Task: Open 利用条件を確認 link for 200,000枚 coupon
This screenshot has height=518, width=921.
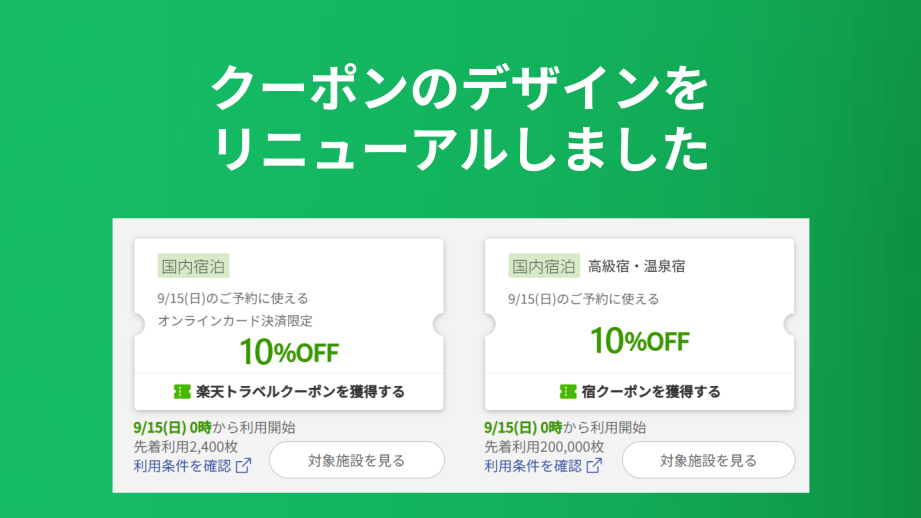Action: pyautogui.click(x=533, y=465)
